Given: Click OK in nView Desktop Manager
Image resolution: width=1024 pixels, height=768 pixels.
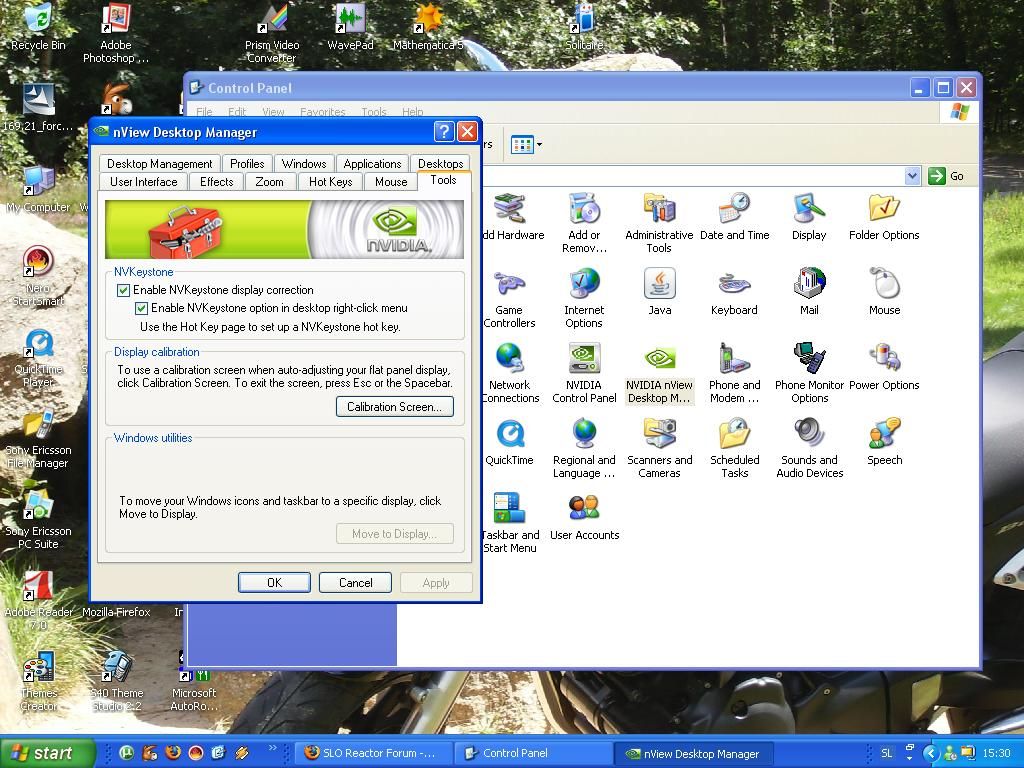Looking at the screenshot, I should tap(274, 583).
